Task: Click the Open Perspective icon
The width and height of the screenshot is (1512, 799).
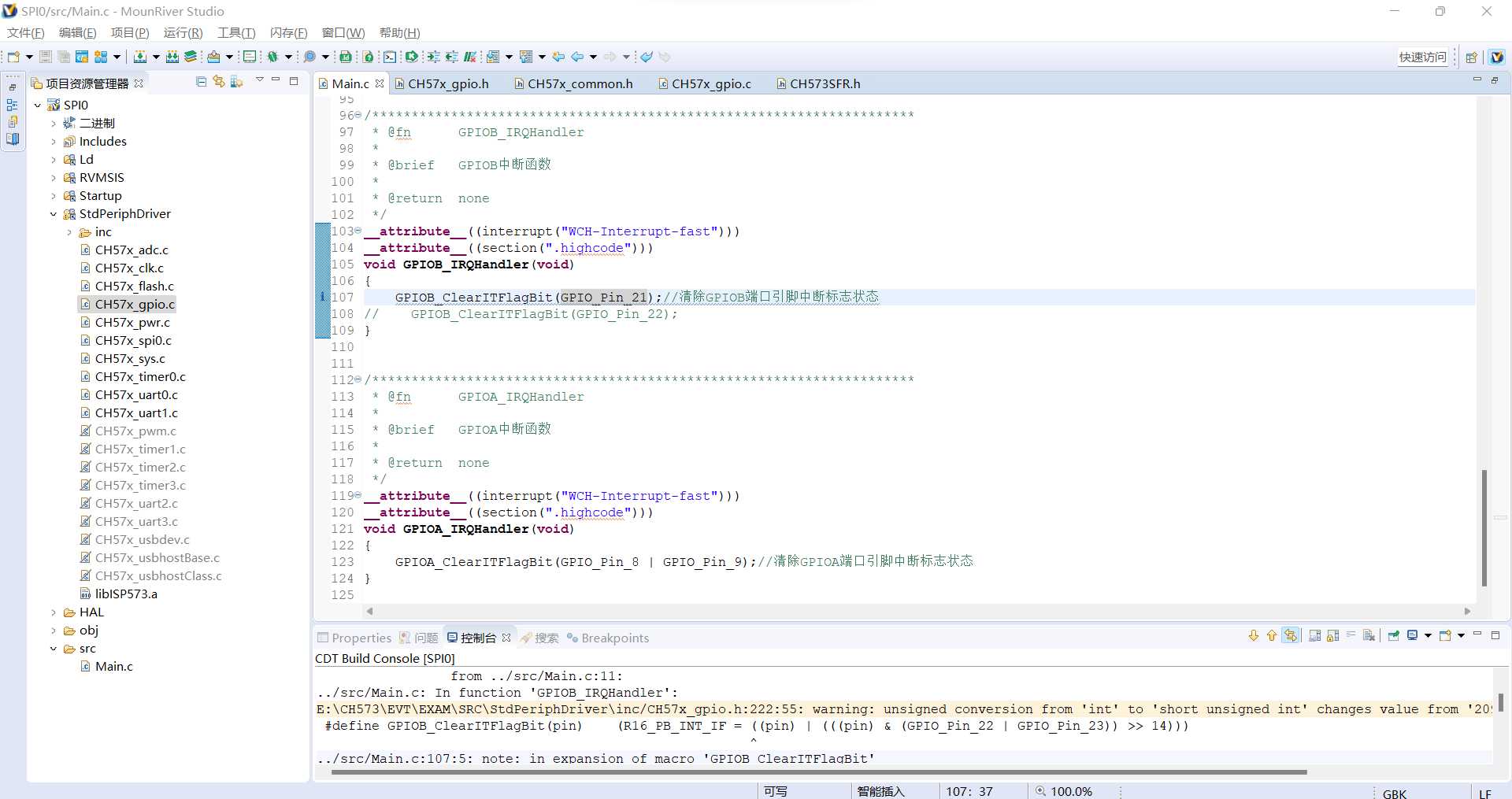Action: tap(1471, 57)
